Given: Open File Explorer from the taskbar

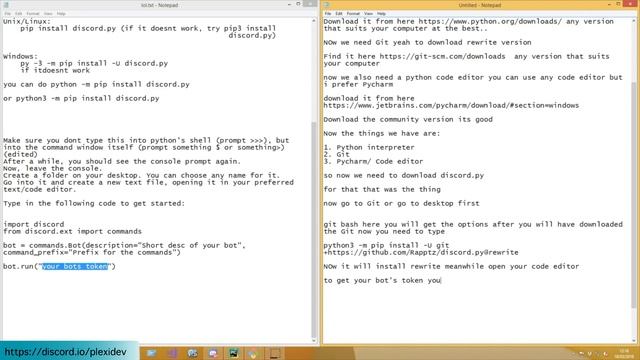Looking at the screenshot, I should 151,353.
